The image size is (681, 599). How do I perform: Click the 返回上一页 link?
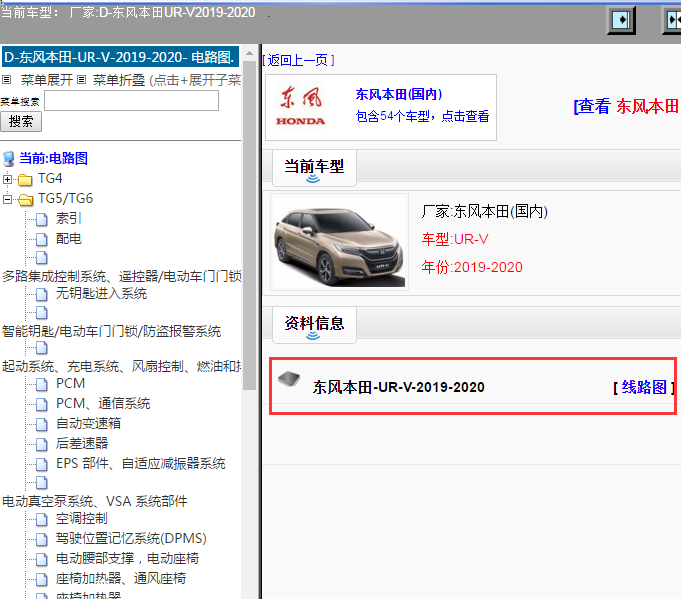coord(298,60)
